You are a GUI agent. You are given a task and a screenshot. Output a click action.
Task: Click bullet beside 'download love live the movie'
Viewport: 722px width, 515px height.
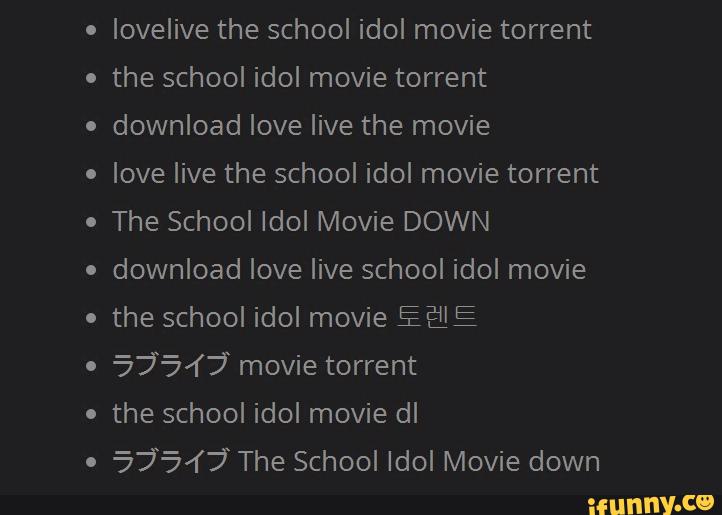pyautogui.click(x=91, y=126)
